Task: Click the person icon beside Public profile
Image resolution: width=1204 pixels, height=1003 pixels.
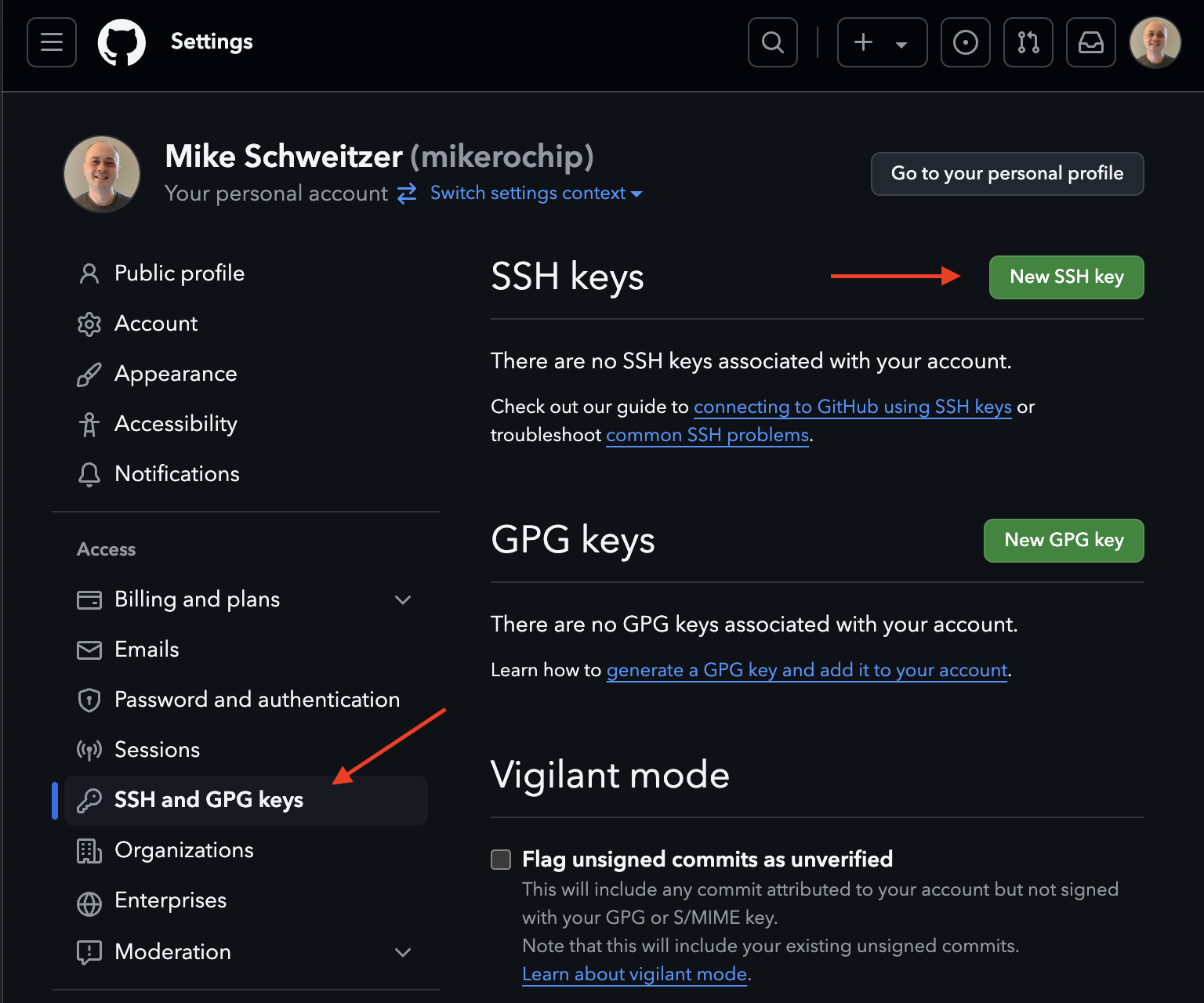Action: (89, 273)
